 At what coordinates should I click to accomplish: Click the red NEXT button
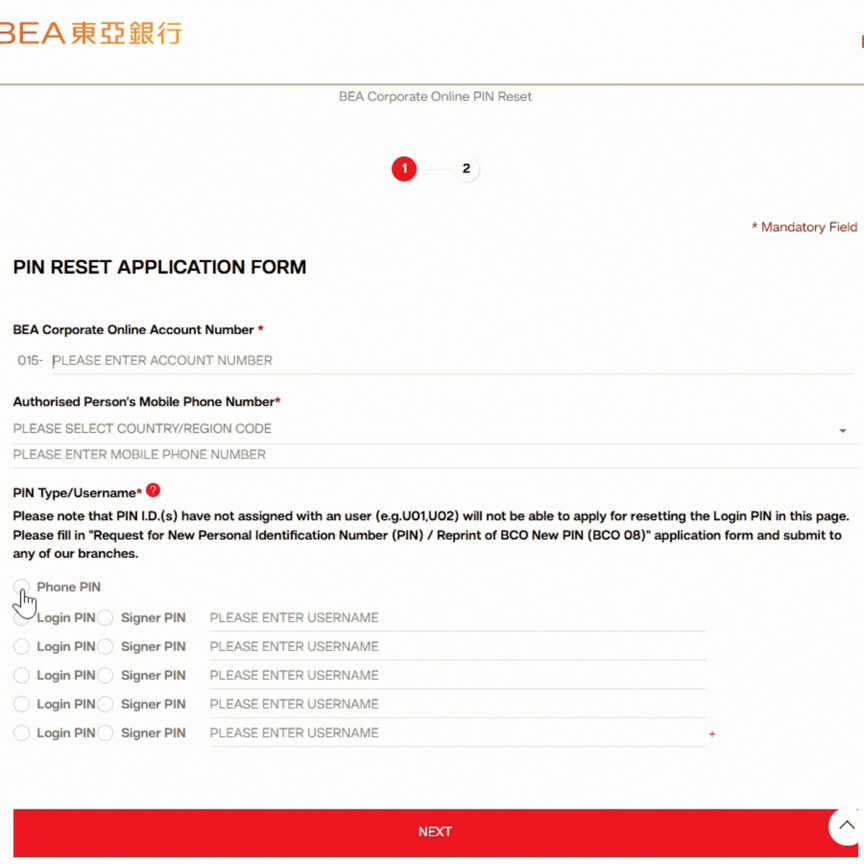coord(435,832)
